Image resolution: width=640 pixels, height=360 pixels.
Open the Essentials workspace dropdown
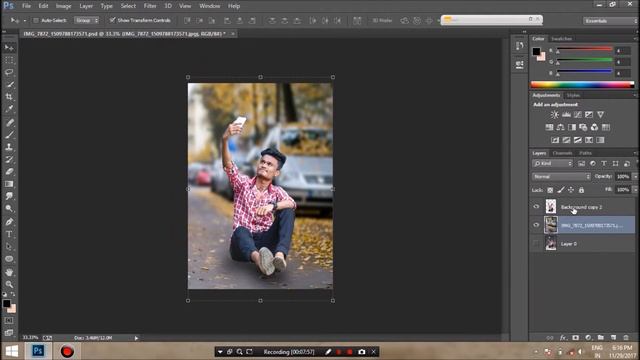coord(610,21)
